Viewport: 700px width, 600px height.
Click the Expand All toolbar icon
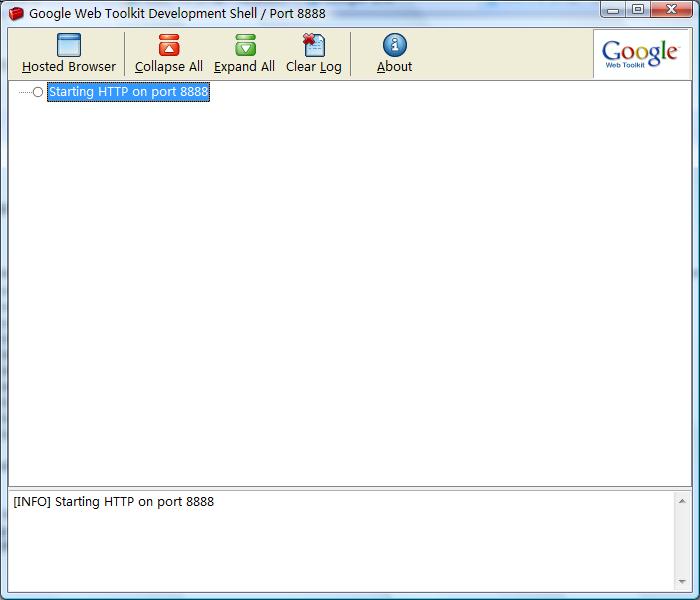pyautogui.click(x=245, y=45)
